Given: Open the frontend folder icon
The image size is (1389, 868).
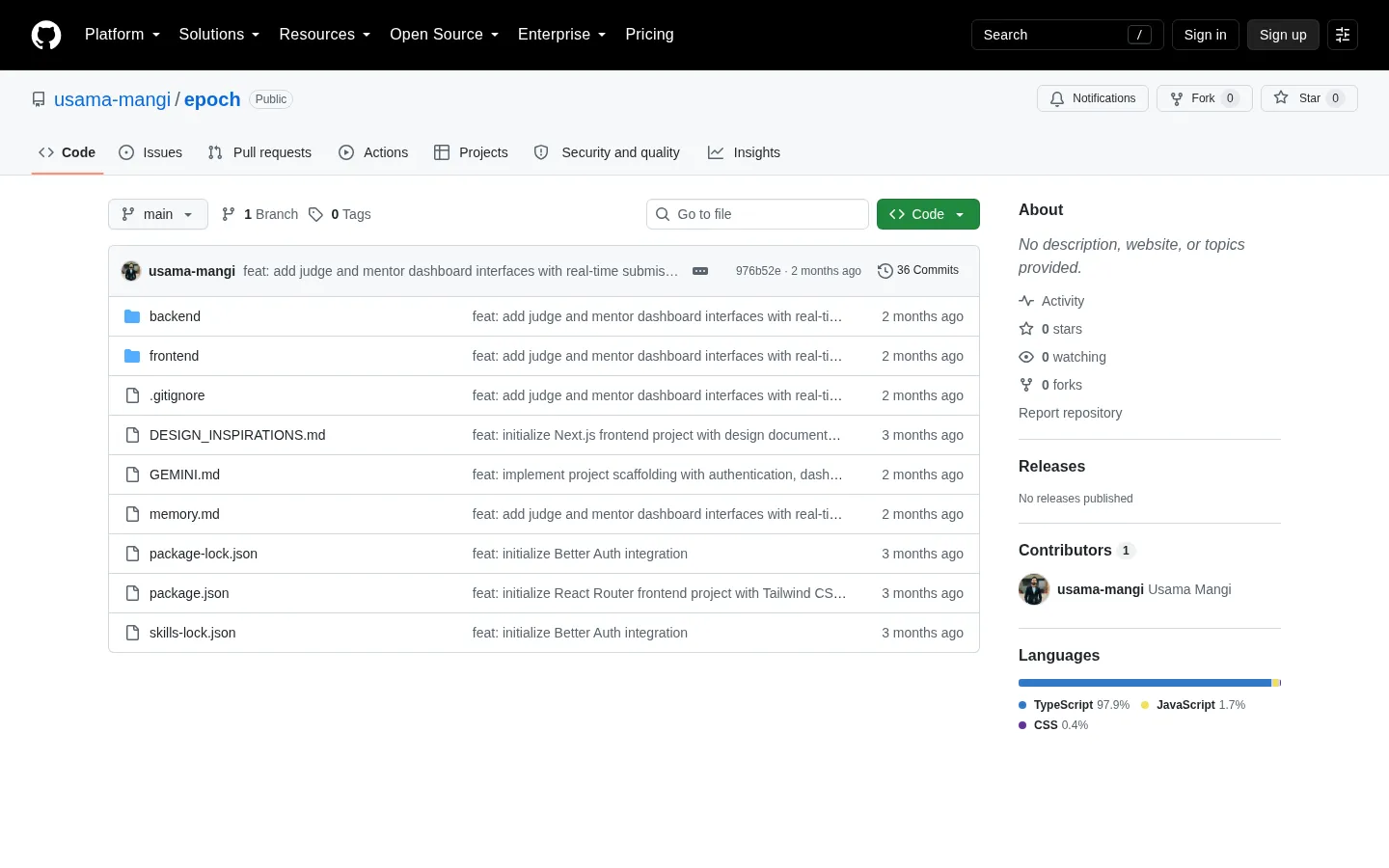Looking at the screenshot, I should (132, 356).
